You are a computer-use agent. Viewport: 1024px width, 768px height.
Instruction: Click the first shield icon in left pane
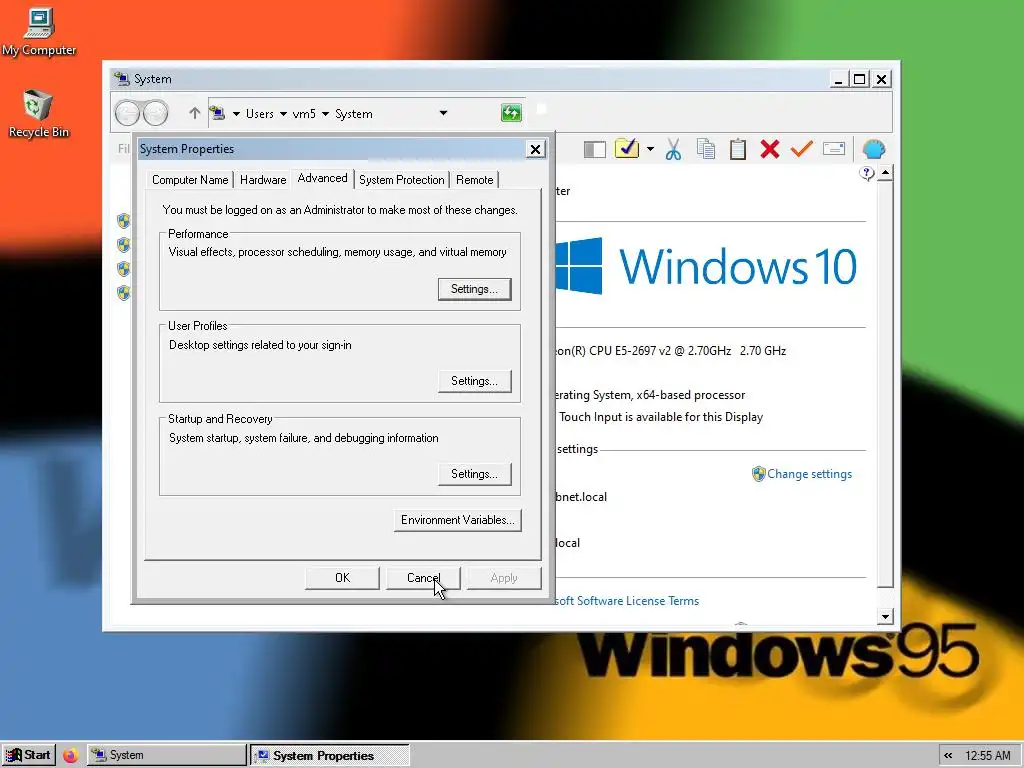tap(123, 221)
